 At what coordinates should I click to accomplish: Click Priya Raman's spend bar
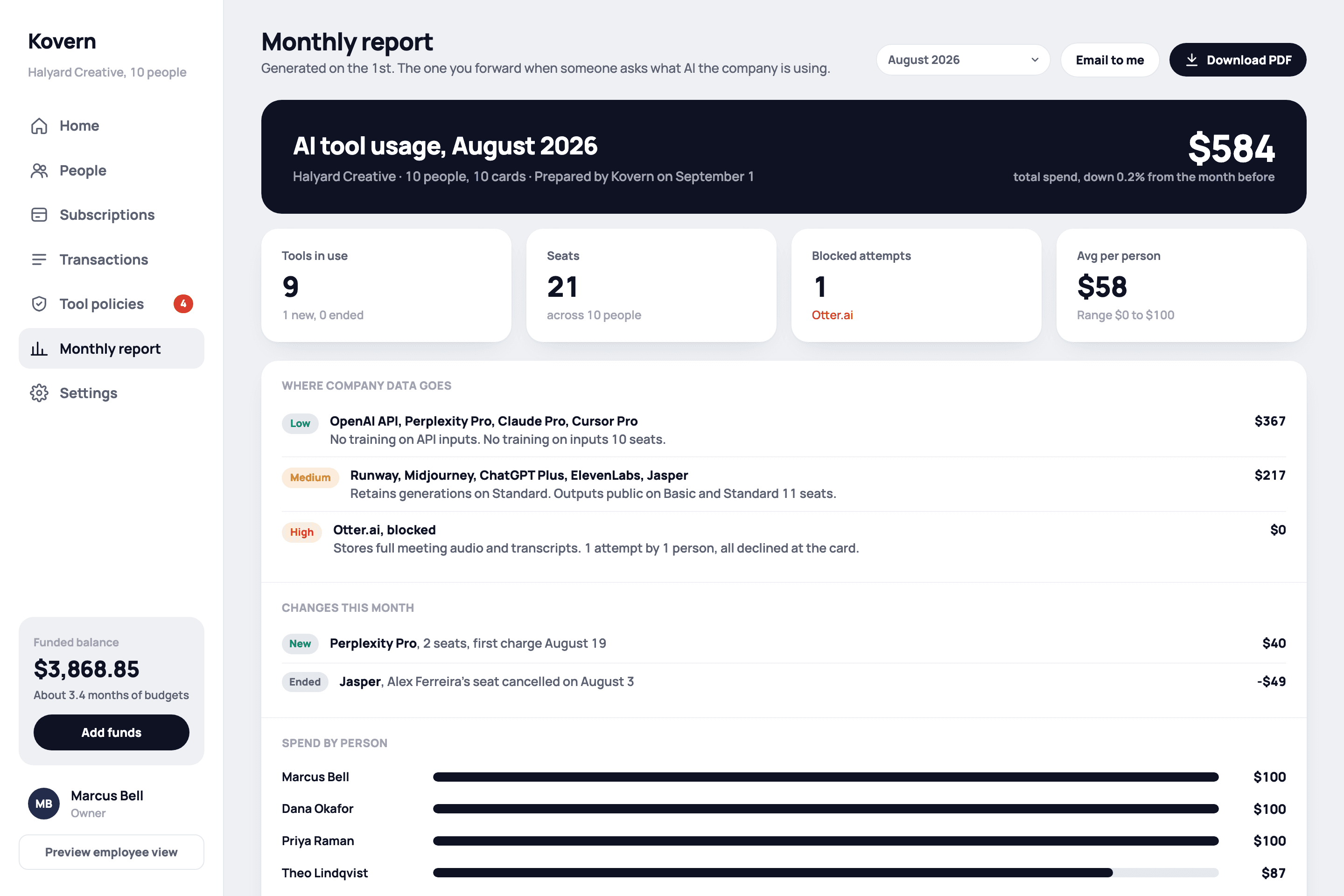826,841
